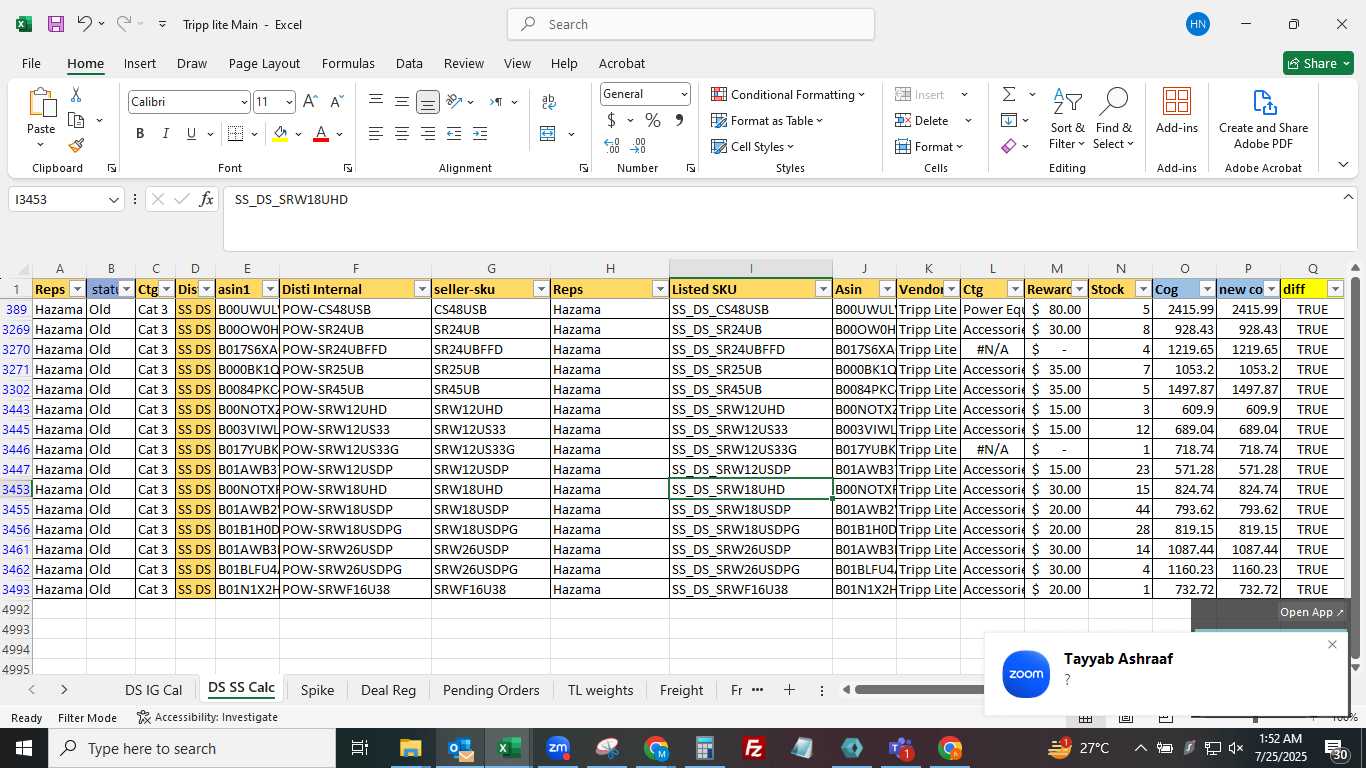Expand the Name Box dropdown arrow

114,200
